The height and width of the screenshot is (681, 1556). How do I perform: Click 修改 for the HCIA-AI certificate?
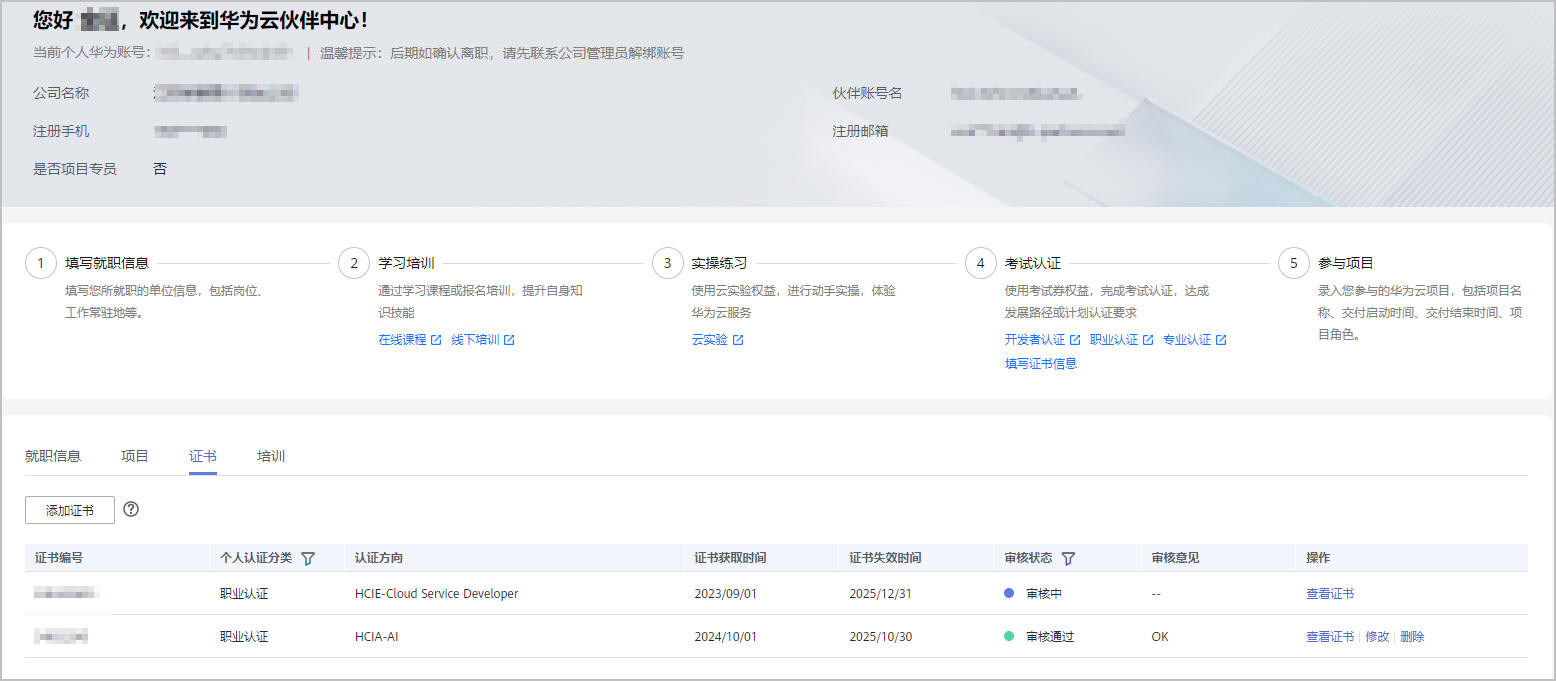pos(1377,637)
